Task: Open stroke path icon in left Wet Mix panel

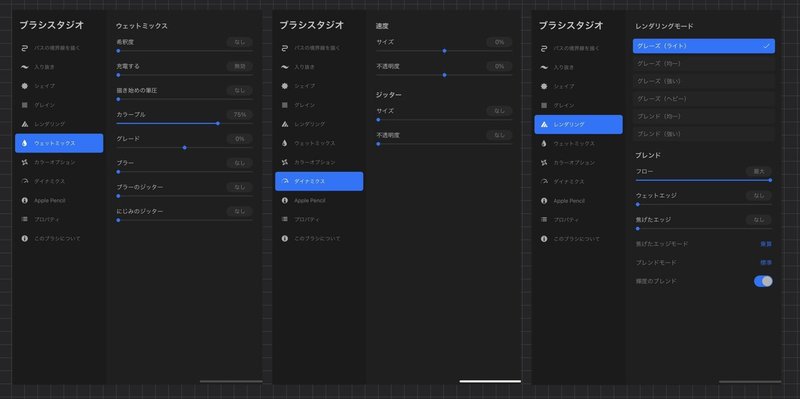Action: (x=24, y=48)
